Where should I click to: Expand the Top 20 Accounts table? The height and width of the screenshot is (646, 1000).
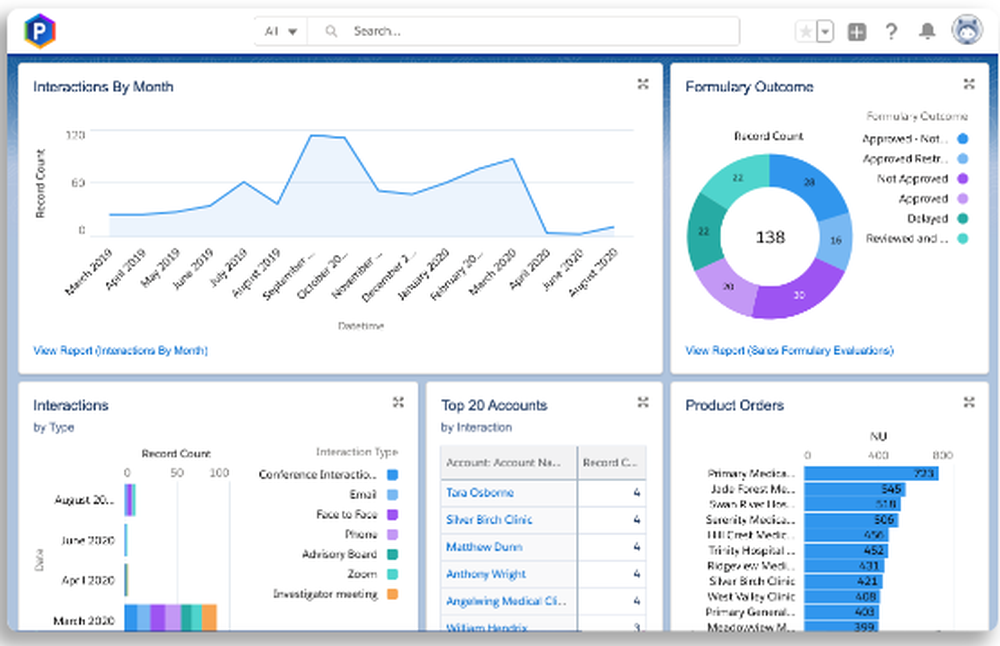coord(643,402)
